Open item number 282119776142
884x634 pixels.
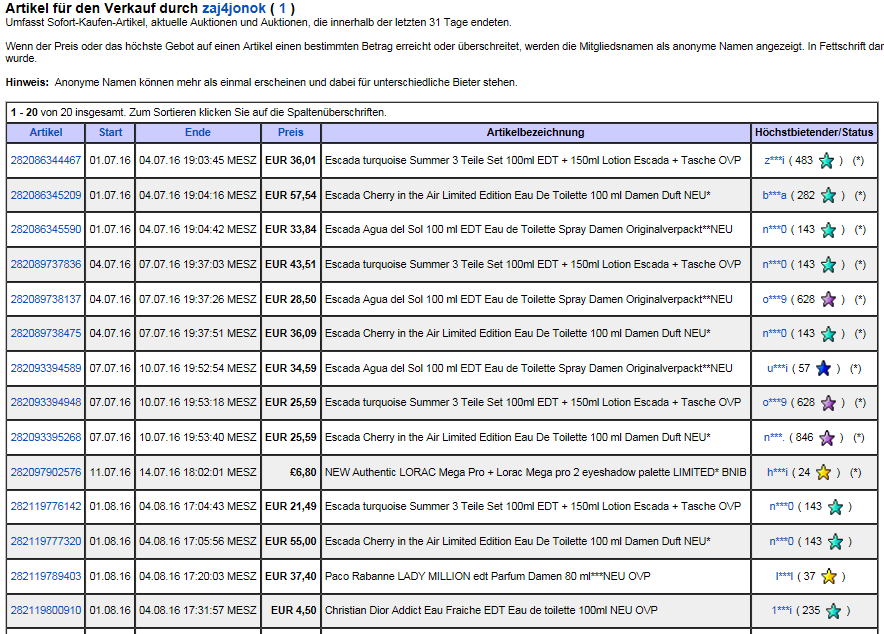point(46,506)
